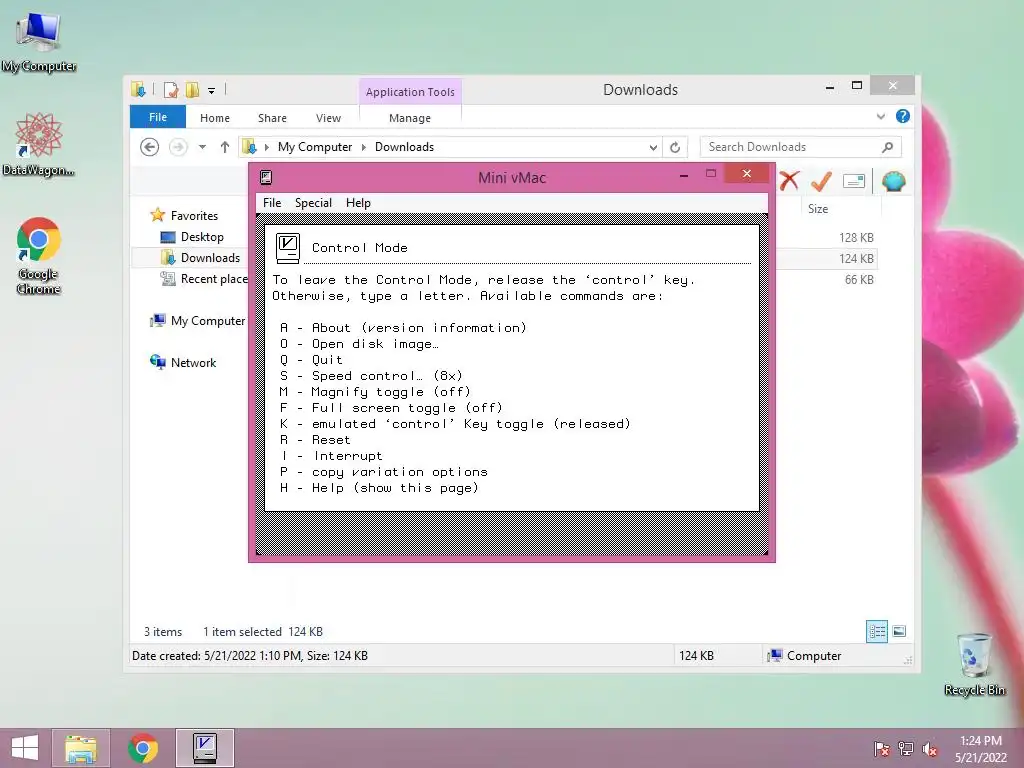Viewport: 1024px width, 768px height.
Task: Open the Recycle Bin
Action: pyautogui.click(x=974, y=664)
